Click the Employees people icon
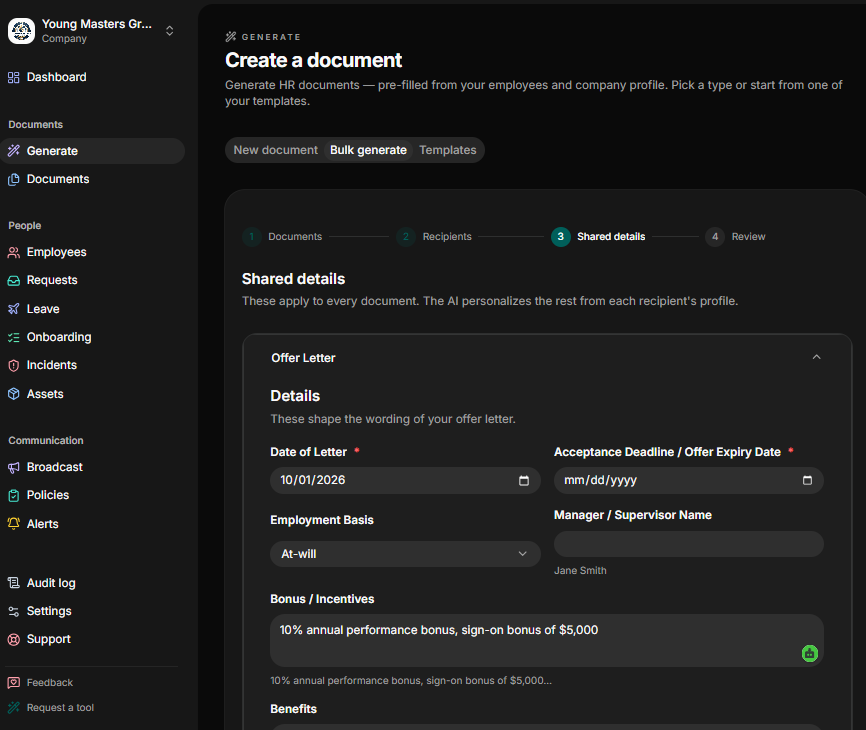866x730 pixels. point(14,252)
